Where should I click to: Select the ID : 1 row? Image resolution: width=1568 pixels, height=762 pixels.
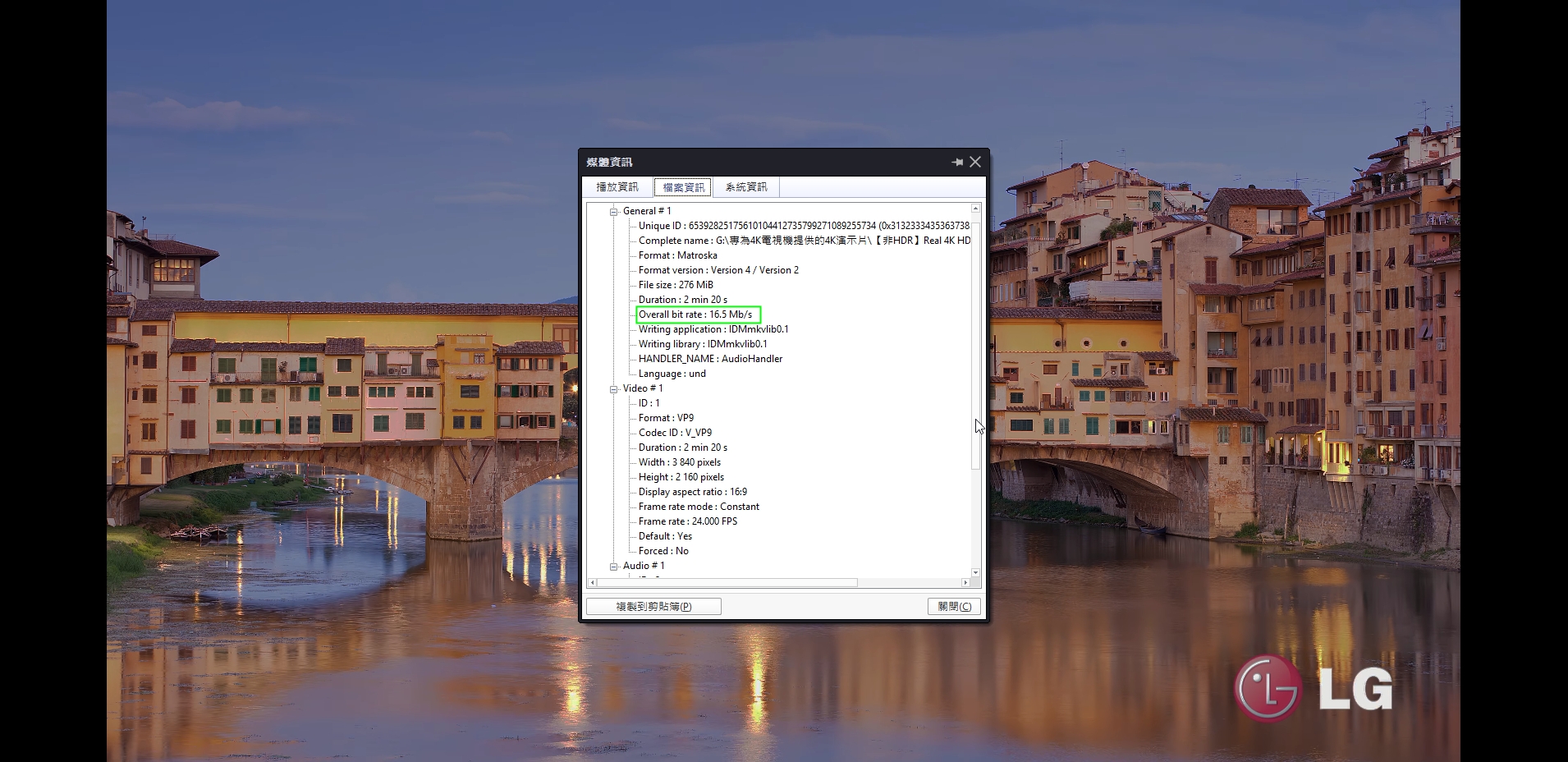point(649,403)
